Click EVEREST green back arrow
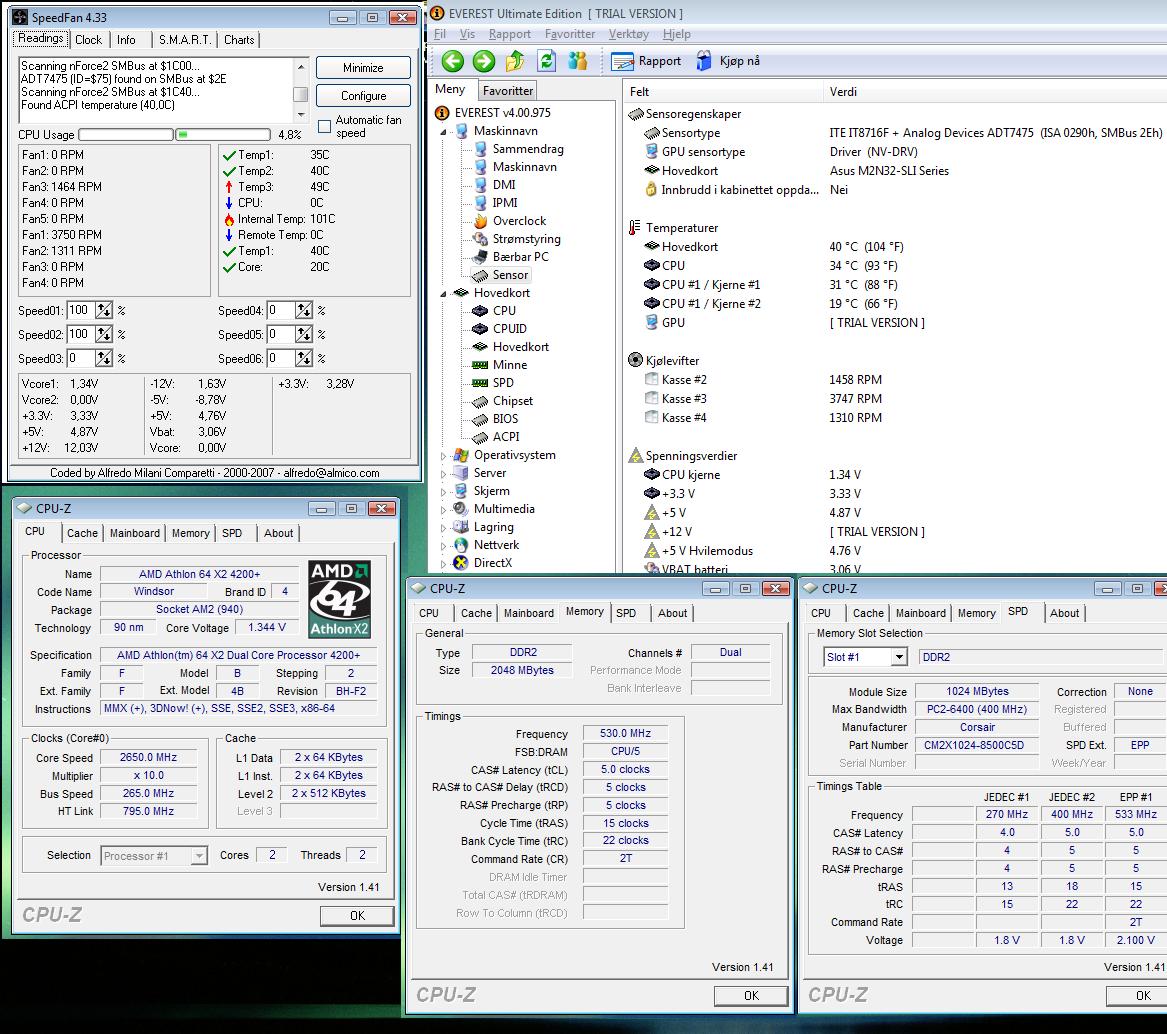This screenshot has width=1167, height=1034. pos(453,61)
